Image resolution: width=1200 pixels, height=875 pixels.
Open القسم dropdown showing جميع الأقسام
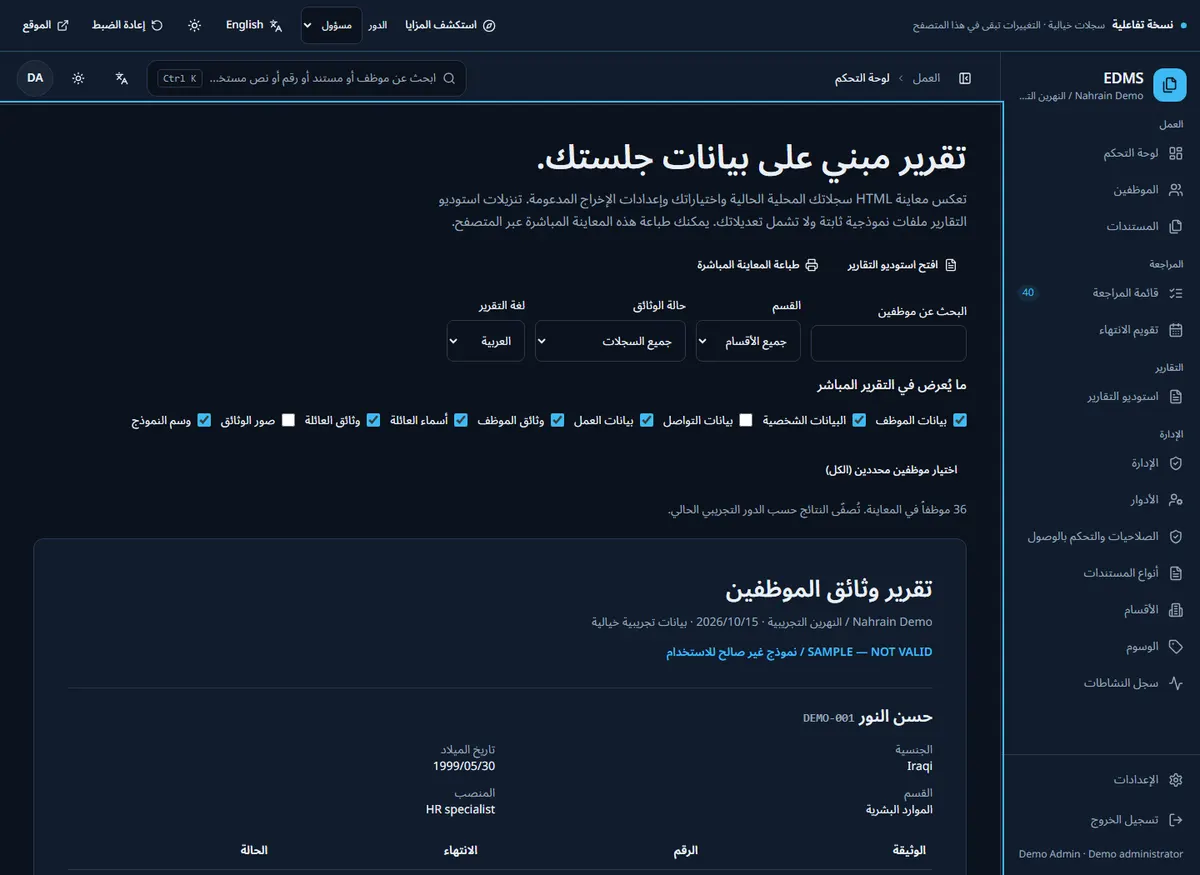click(x=748, y=341)
